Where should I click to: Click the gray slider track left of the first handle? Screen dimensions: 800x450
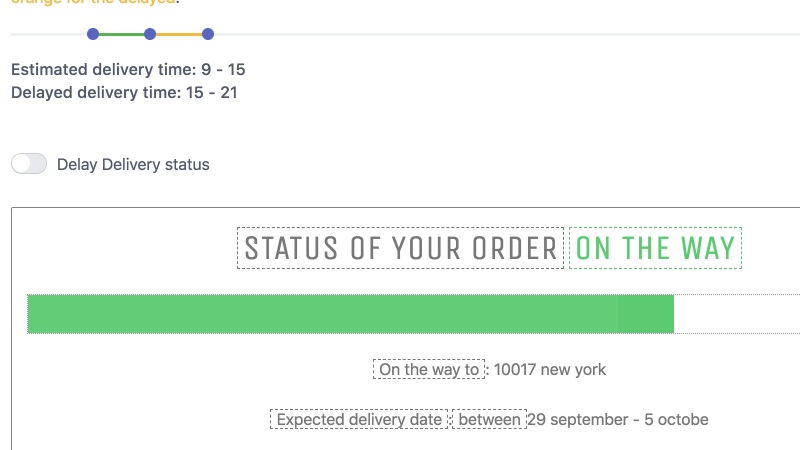point(49,34)
